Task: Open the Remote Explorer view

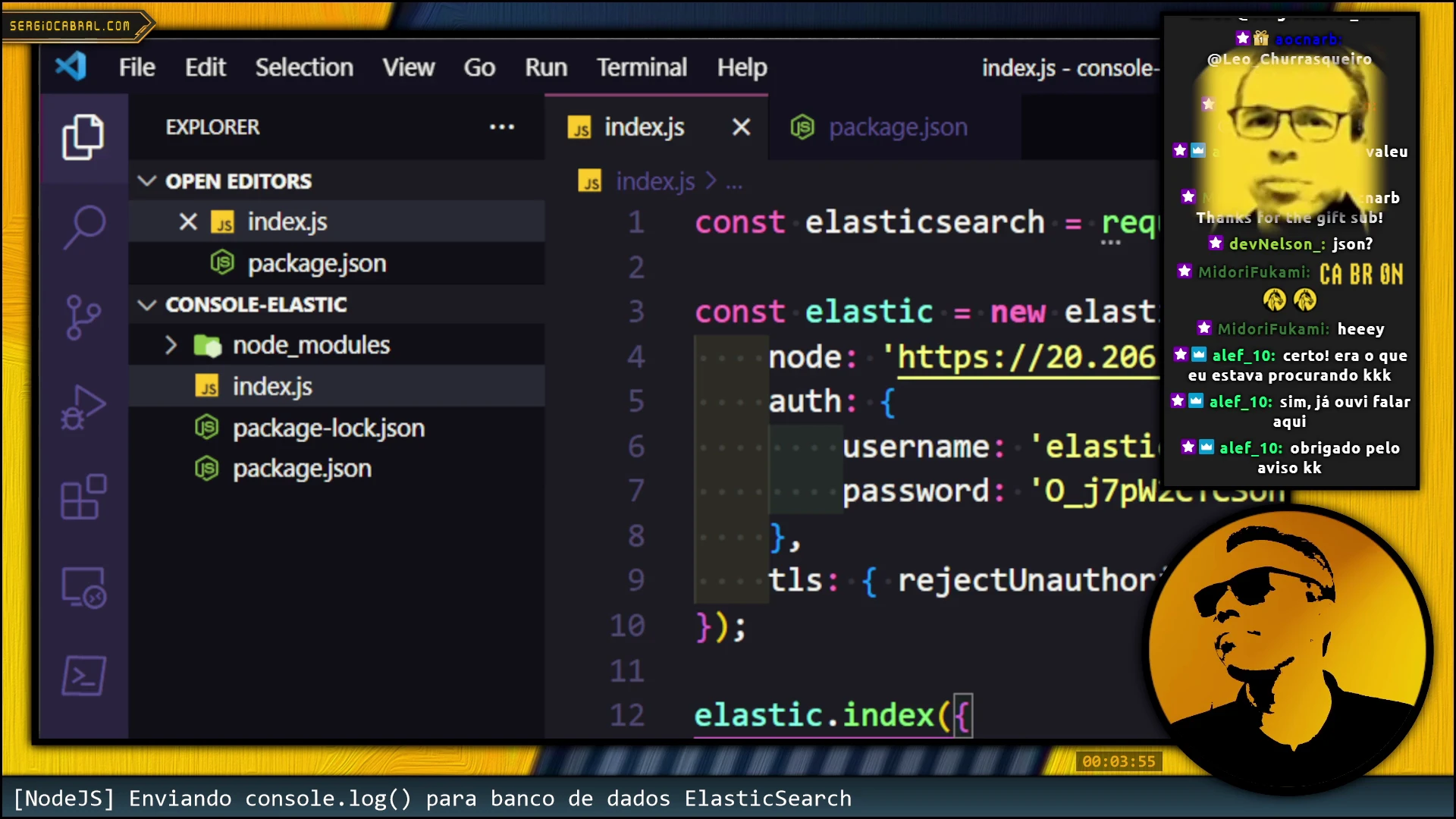Action: pos(83,587)
